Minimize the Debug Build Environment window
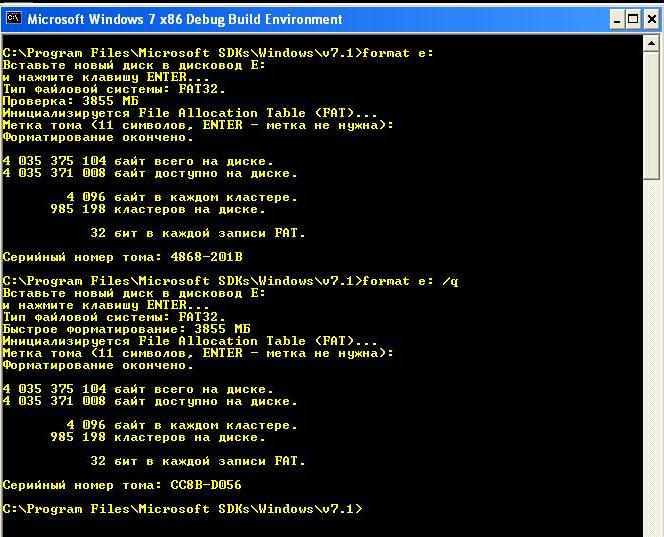The height and width of the screenshot is (537, 664). tap(617, 19)
